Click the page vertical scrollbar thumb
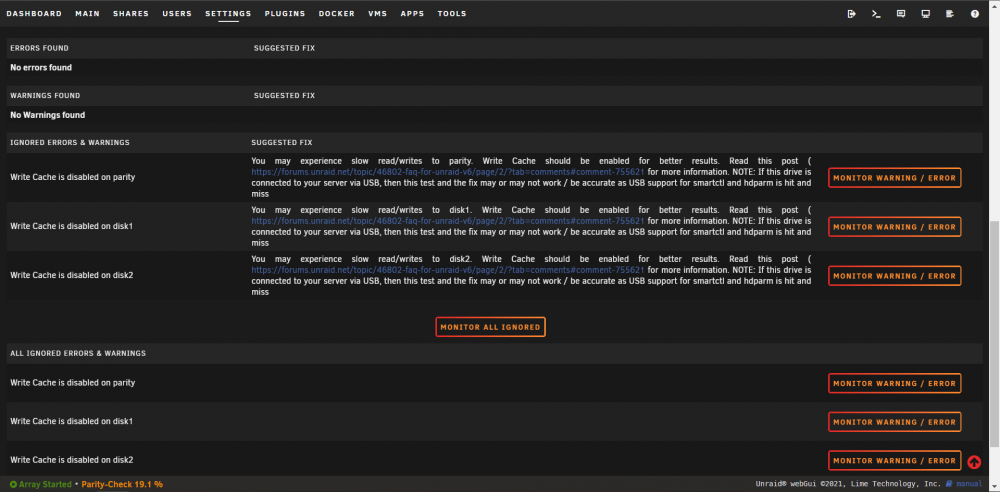The width and height of the screenshot is (1000, 492). pyautogui.click(x=994, y=334)
